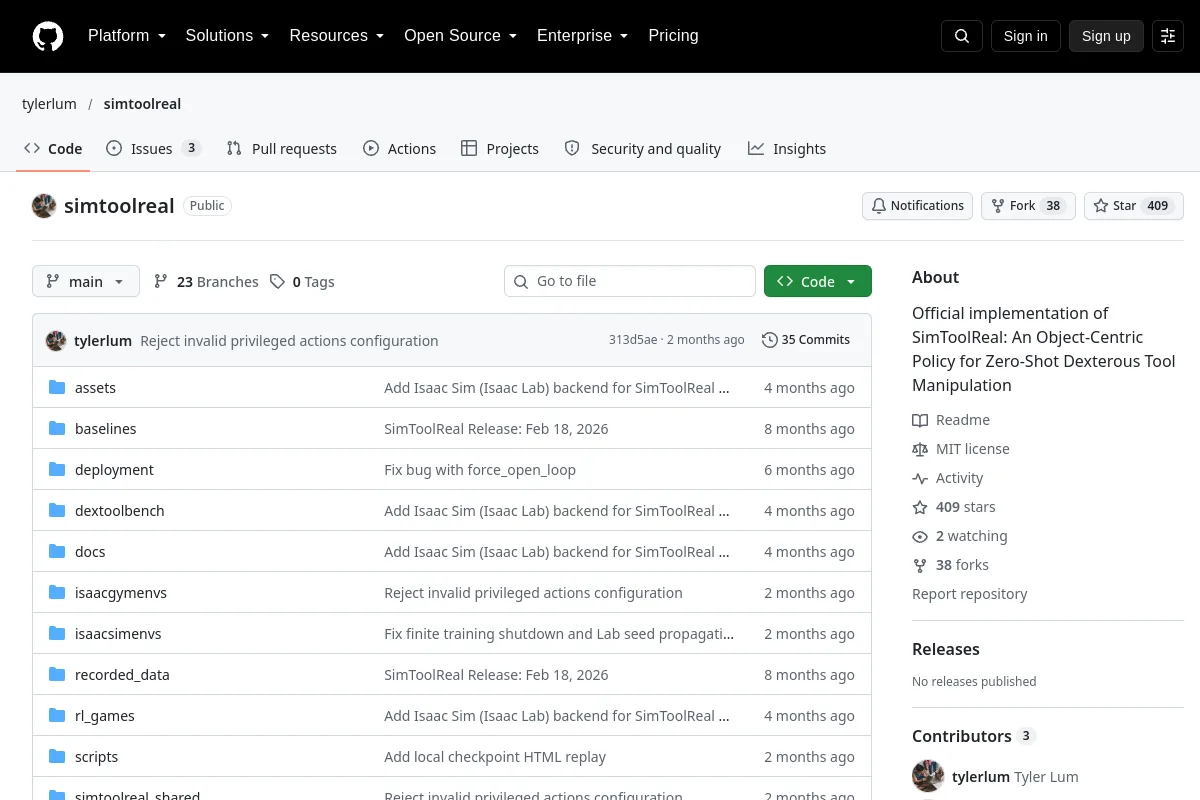Open the isaacgymenvs folder name
Viewport: 1200px width, 800px height.
point(121,593)
